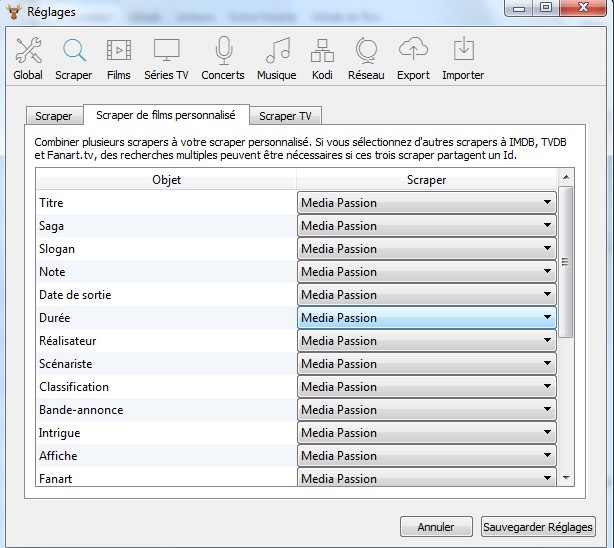Open the Kodi settings section
The image size is (614, 548).
[322, 58]
